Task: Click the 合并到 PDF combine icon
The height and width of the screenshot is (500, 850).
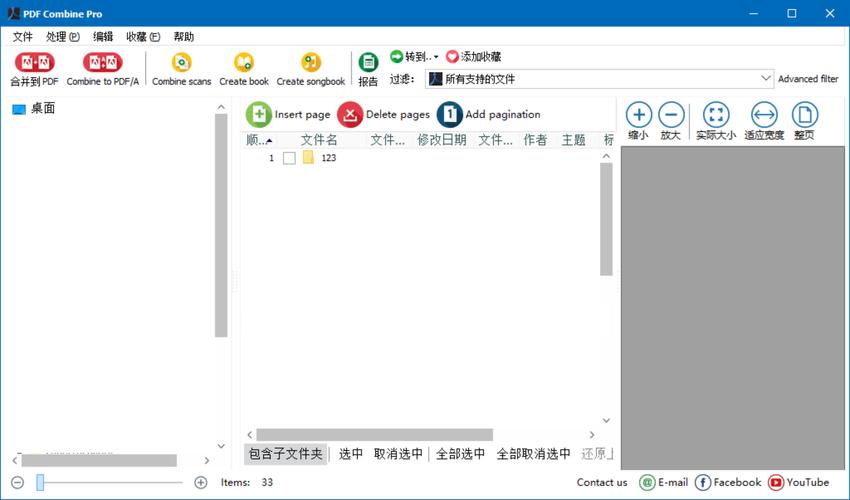Action: pos(34,62)
